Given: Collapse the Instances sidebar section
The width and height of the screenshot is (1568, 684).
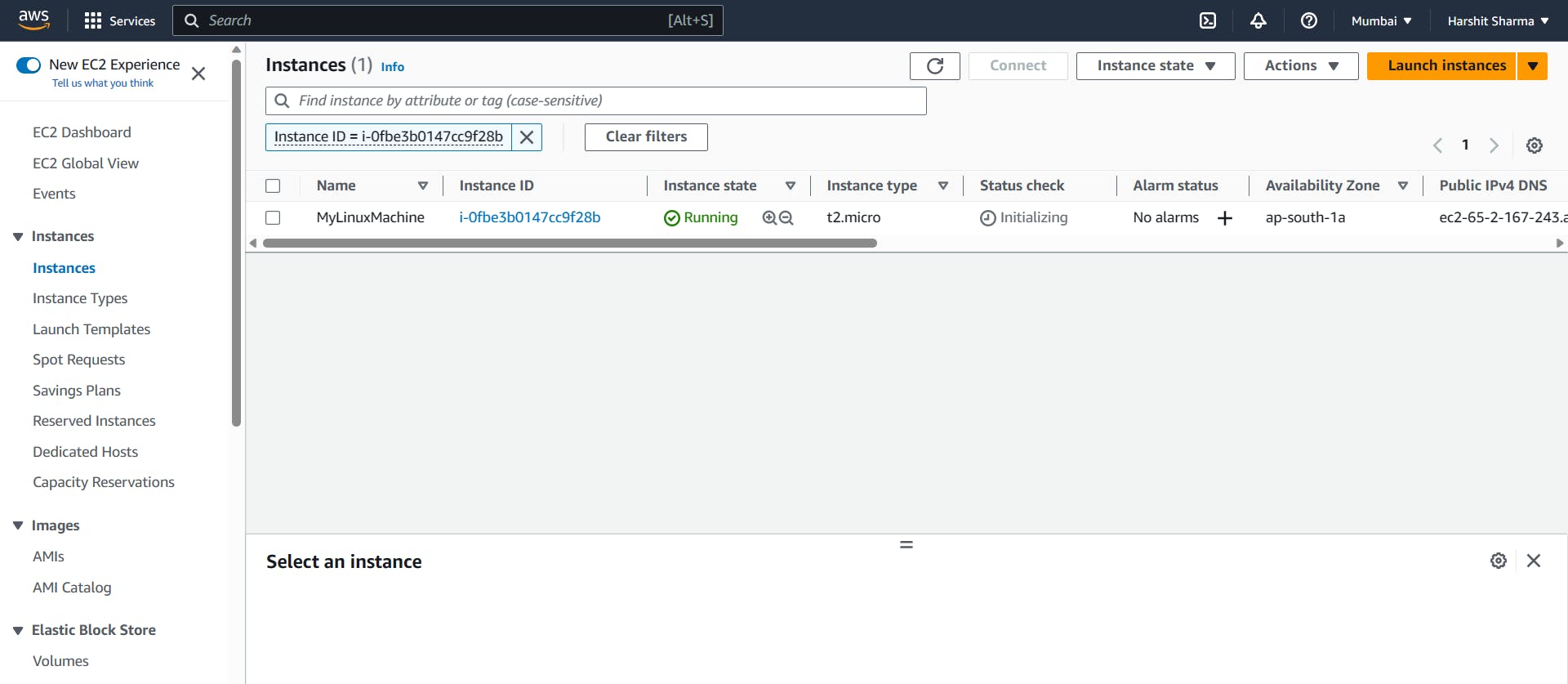Looking at the screenshot, I should tap(18, 237).
